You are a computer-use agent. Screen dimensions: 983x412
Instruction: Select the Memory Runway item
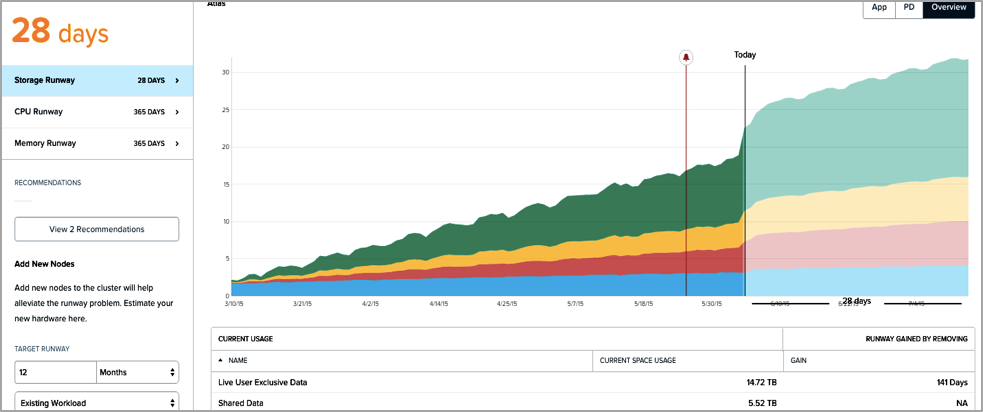point(97,143)
